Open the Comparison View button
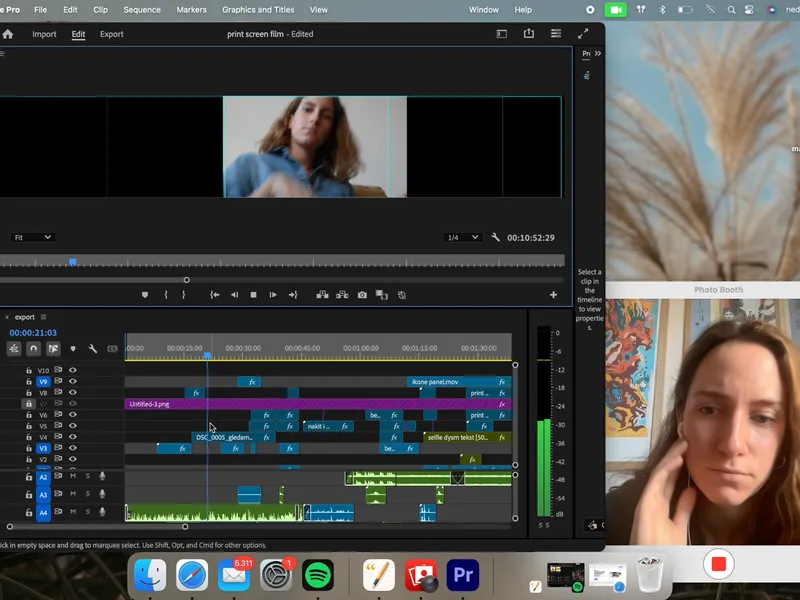 tap(382, 295)
